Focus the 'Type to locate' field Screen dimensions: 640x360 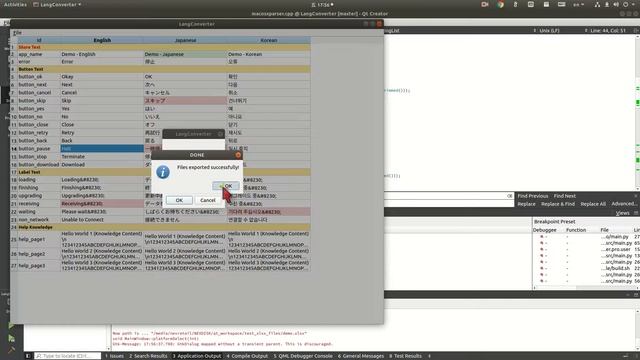[x=67, y=356]
